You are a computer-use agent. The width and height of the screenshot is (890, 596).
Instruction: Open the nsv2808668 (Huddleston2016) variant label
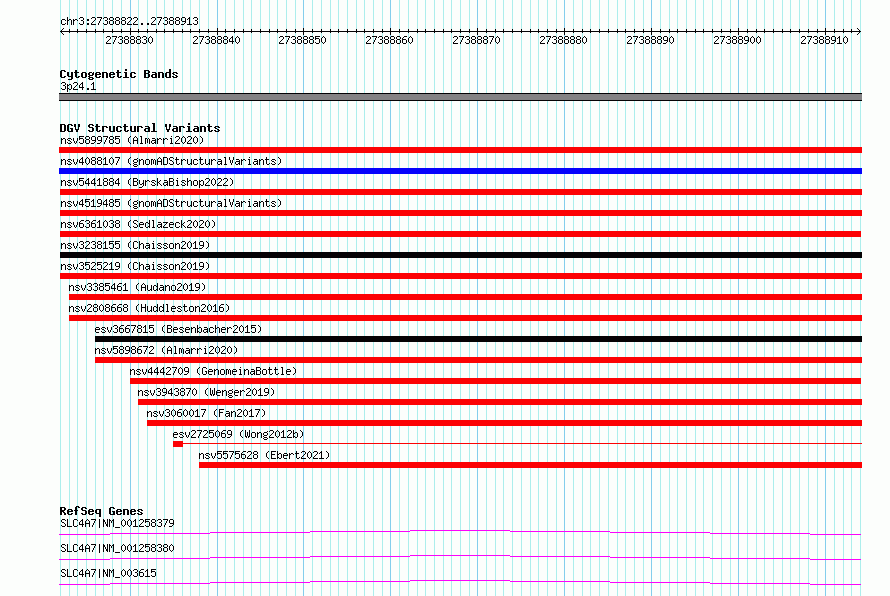(x=149, y=308)
